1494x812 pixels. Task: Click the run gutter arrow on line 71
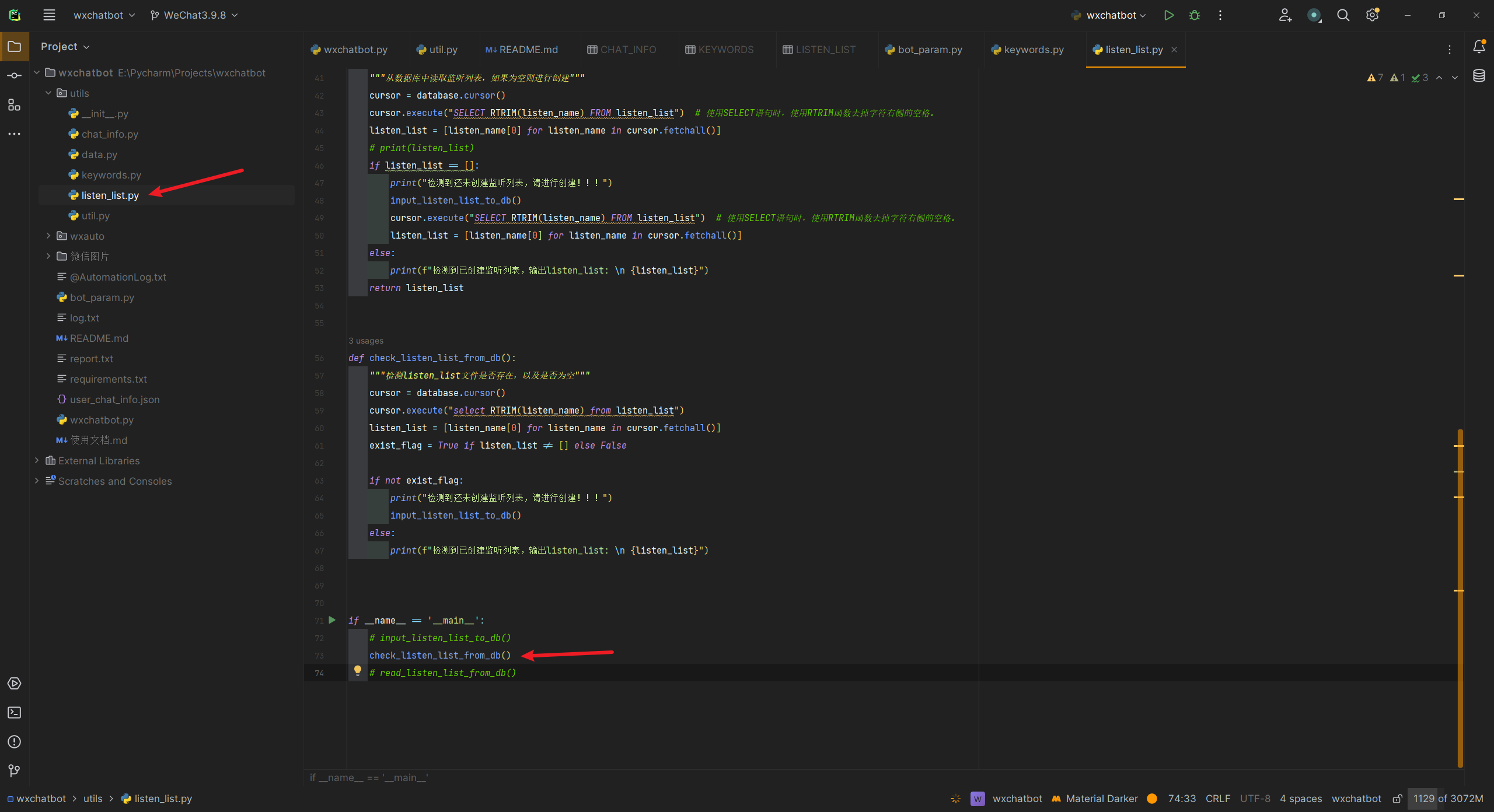coord(332,620)
